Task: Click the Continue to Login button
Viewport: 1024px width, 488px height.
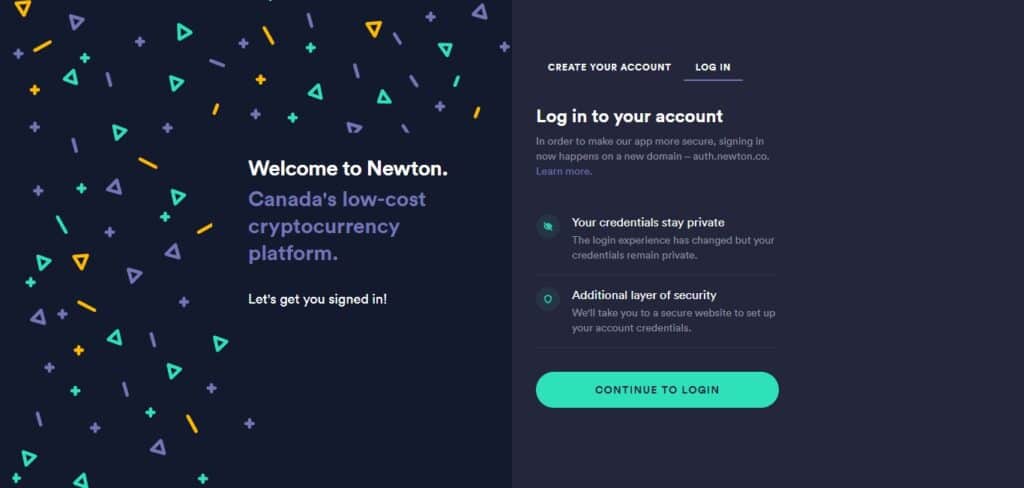Action: click(657, 390)
